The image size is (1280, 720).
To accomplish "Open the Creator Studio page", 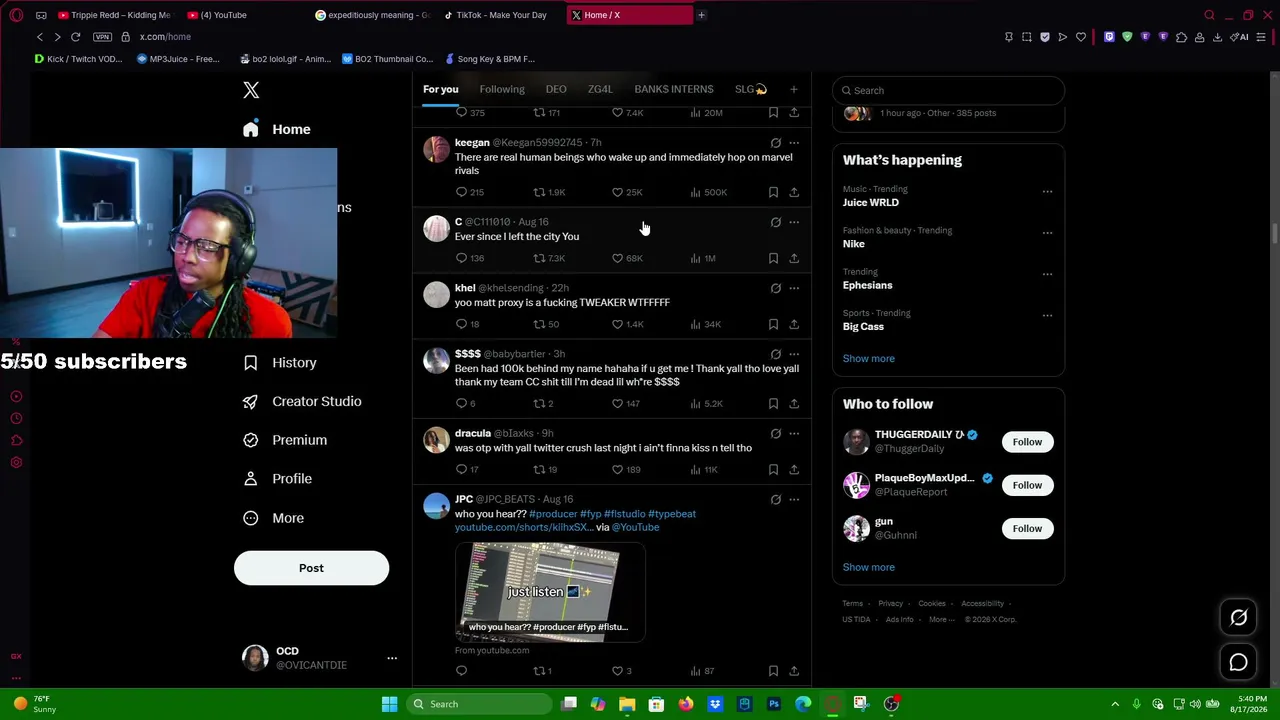I will 303,401.
